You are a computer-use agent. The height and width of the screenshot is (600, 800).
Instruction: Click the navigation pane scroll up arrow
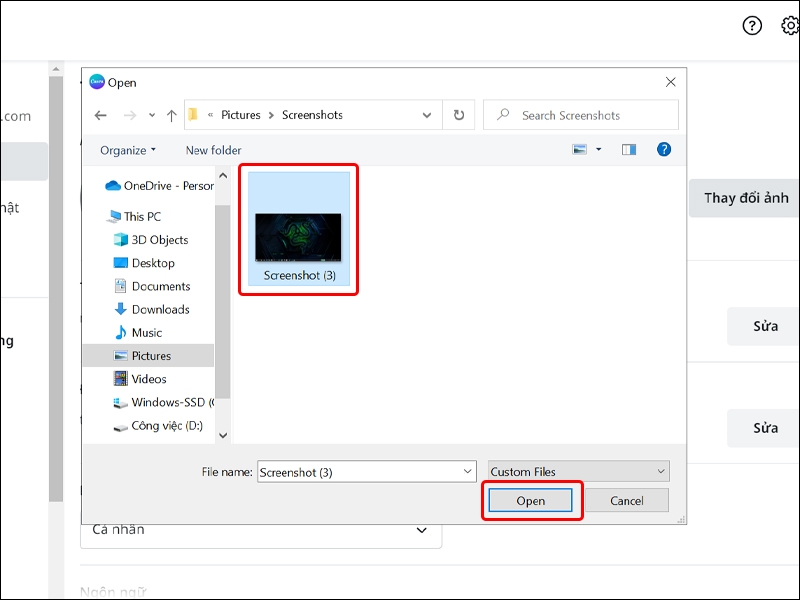pyautogui.click(x=223, y=176)
